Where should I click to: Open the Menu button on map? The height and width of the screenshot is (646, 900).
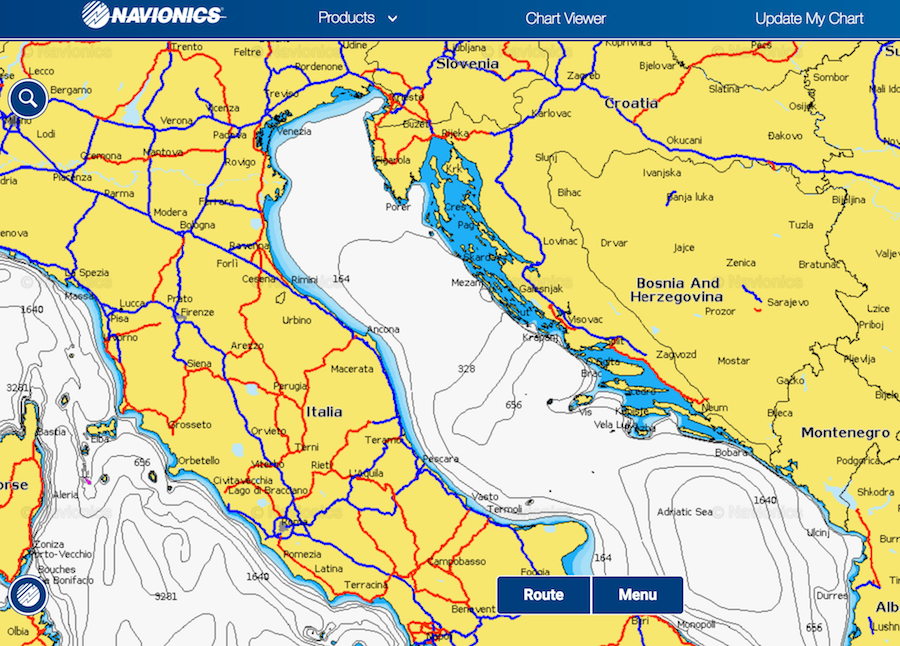tap(637, 595)
